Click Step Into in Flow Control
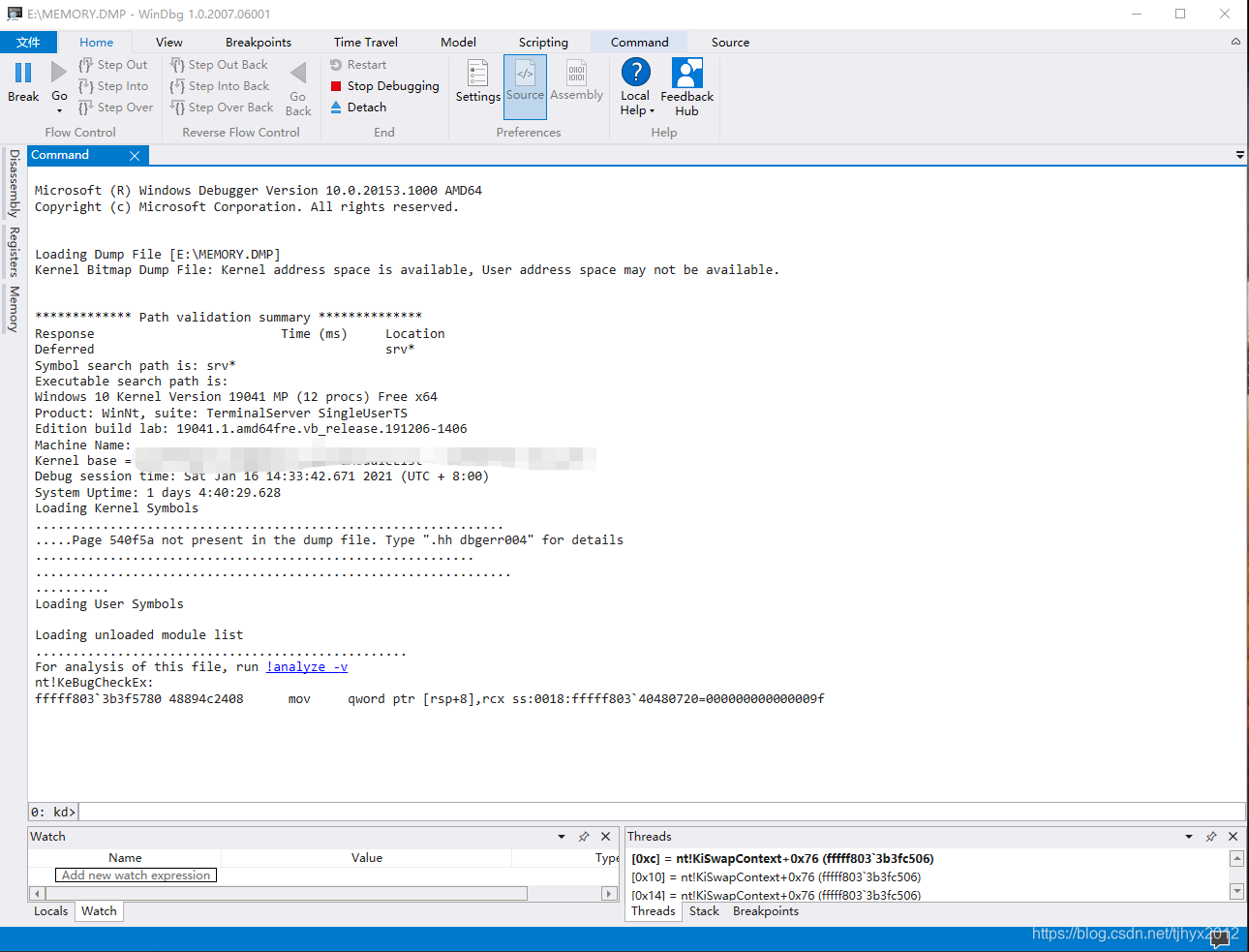The image size is (1249, 952). pos(113,86)
